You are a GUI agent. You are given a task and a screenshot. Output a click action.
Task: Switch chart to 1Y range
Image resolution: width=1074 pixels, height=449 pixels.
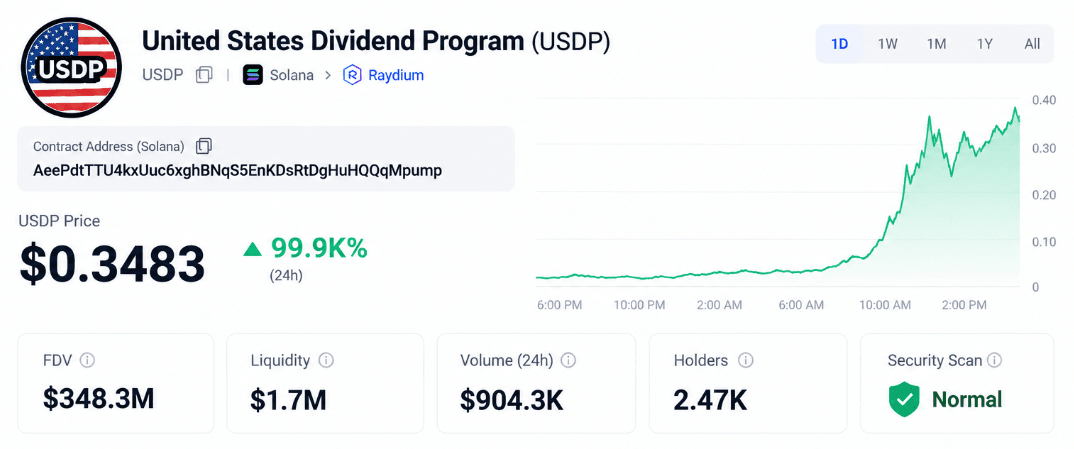coord(985,44)
